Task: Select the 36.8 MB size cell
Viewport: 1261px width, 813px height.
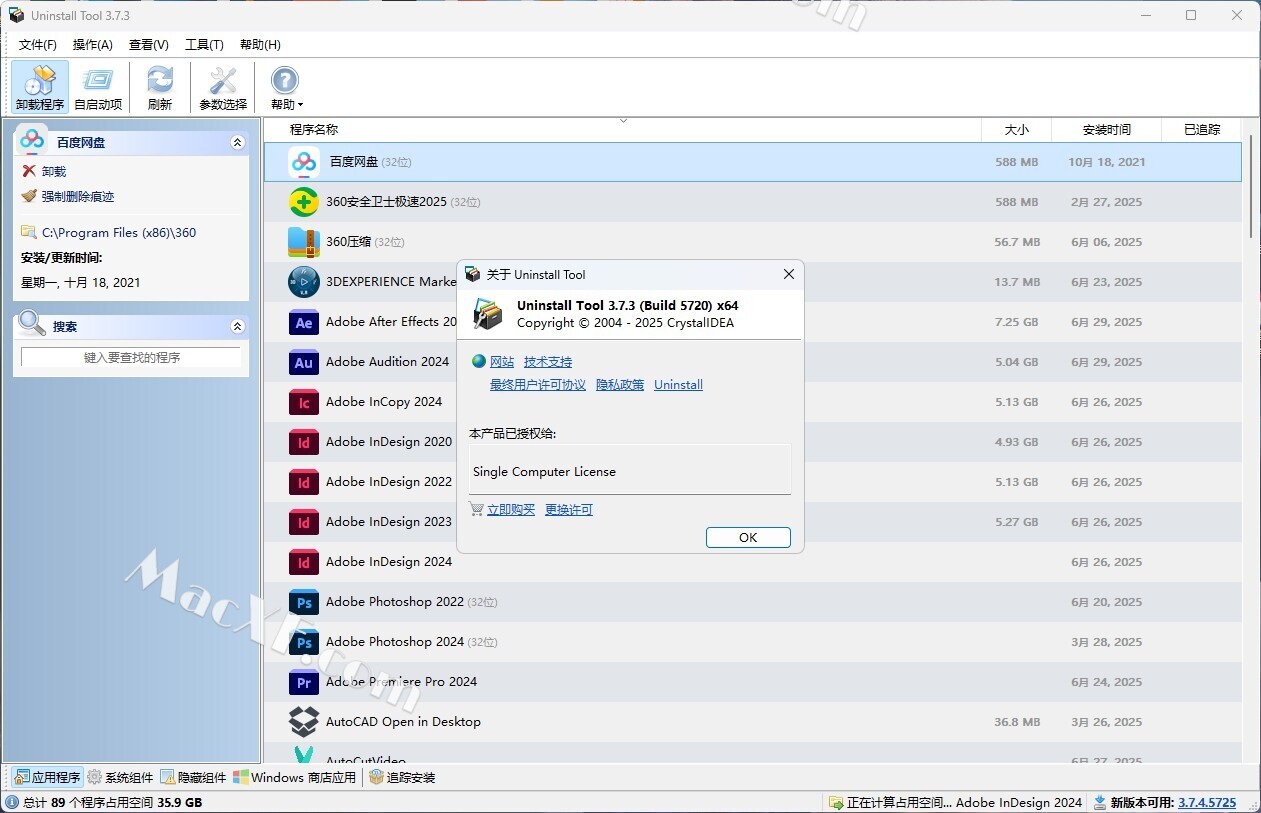Action: pos(1017,722)
